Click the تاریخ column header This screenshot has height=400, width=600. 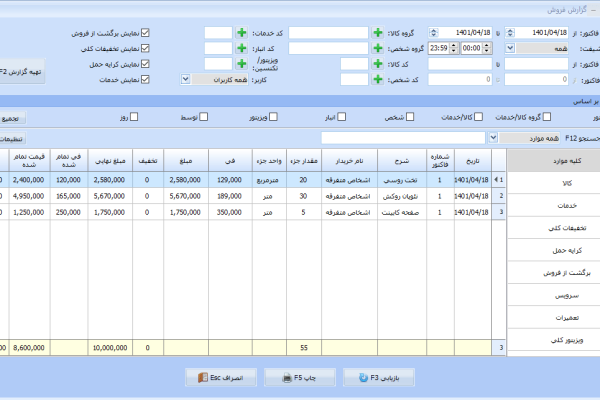(473, 161)
